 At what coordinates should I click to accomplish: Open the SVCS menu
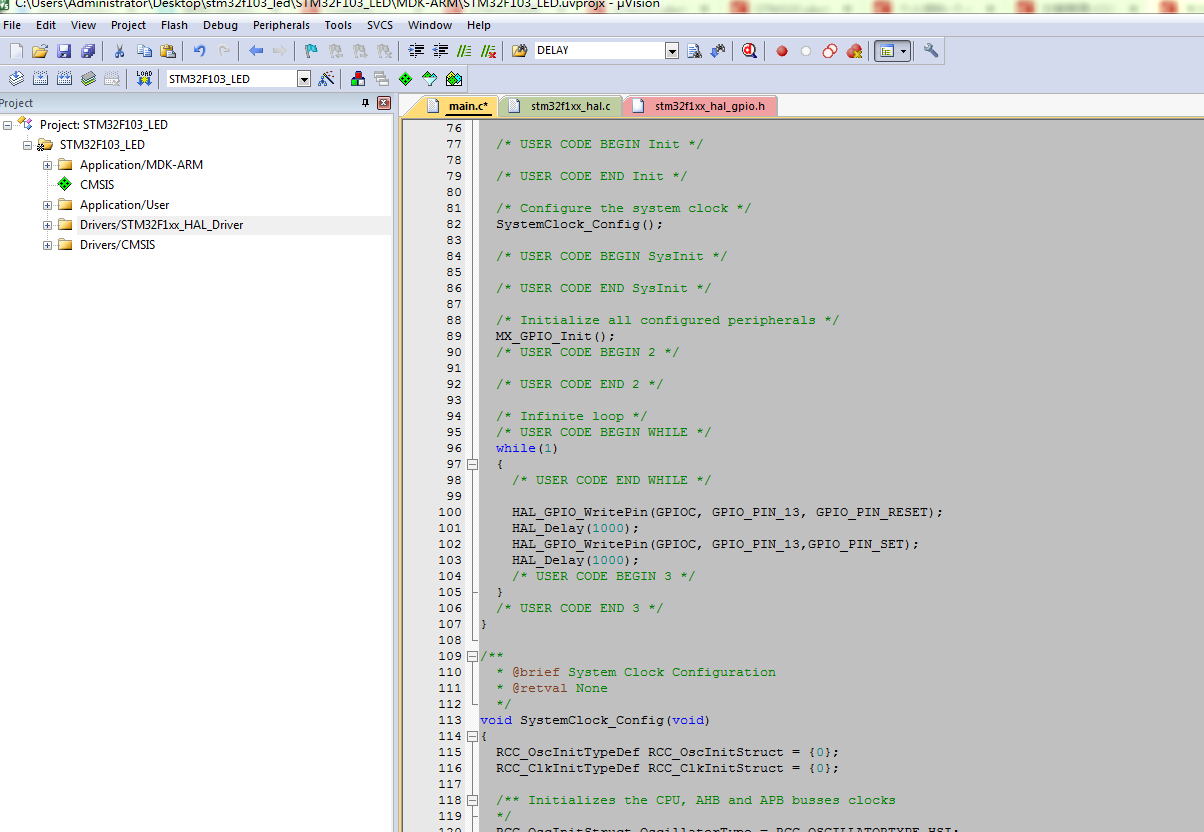tap(380, 25)
